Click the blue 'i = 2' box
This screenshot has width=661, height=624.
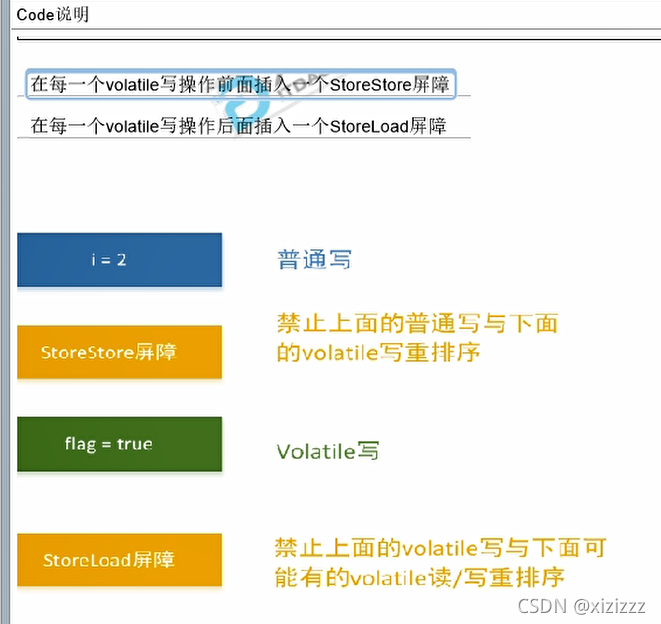[120, 260]
